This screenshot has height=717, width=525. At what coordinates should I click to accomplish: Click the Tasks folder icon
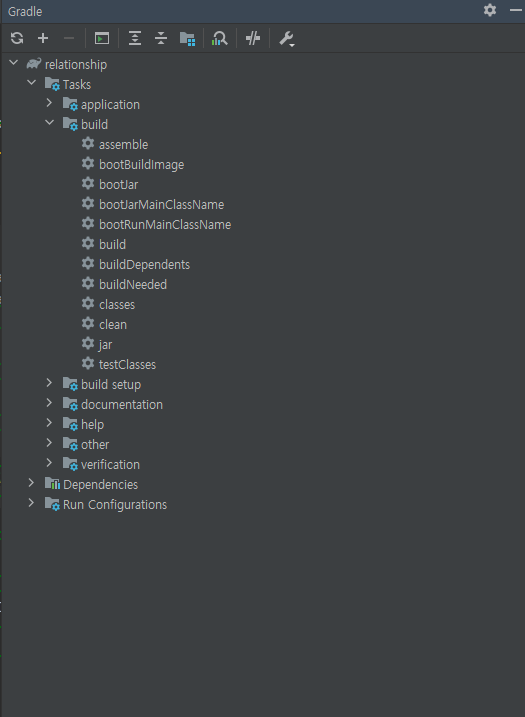click(52, 84)
